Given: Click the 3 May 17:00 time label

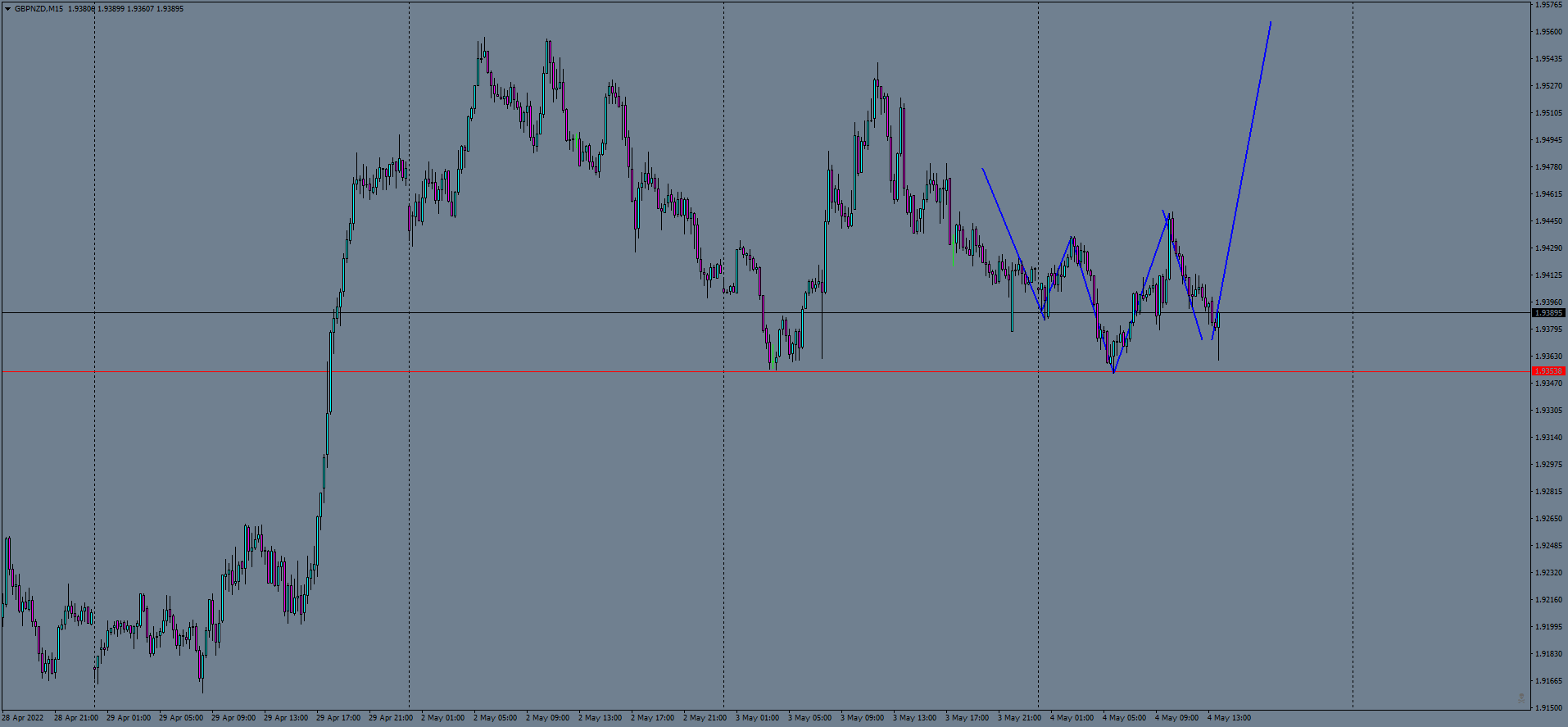Looking at the screenshot, I should [x=967, y=718].
